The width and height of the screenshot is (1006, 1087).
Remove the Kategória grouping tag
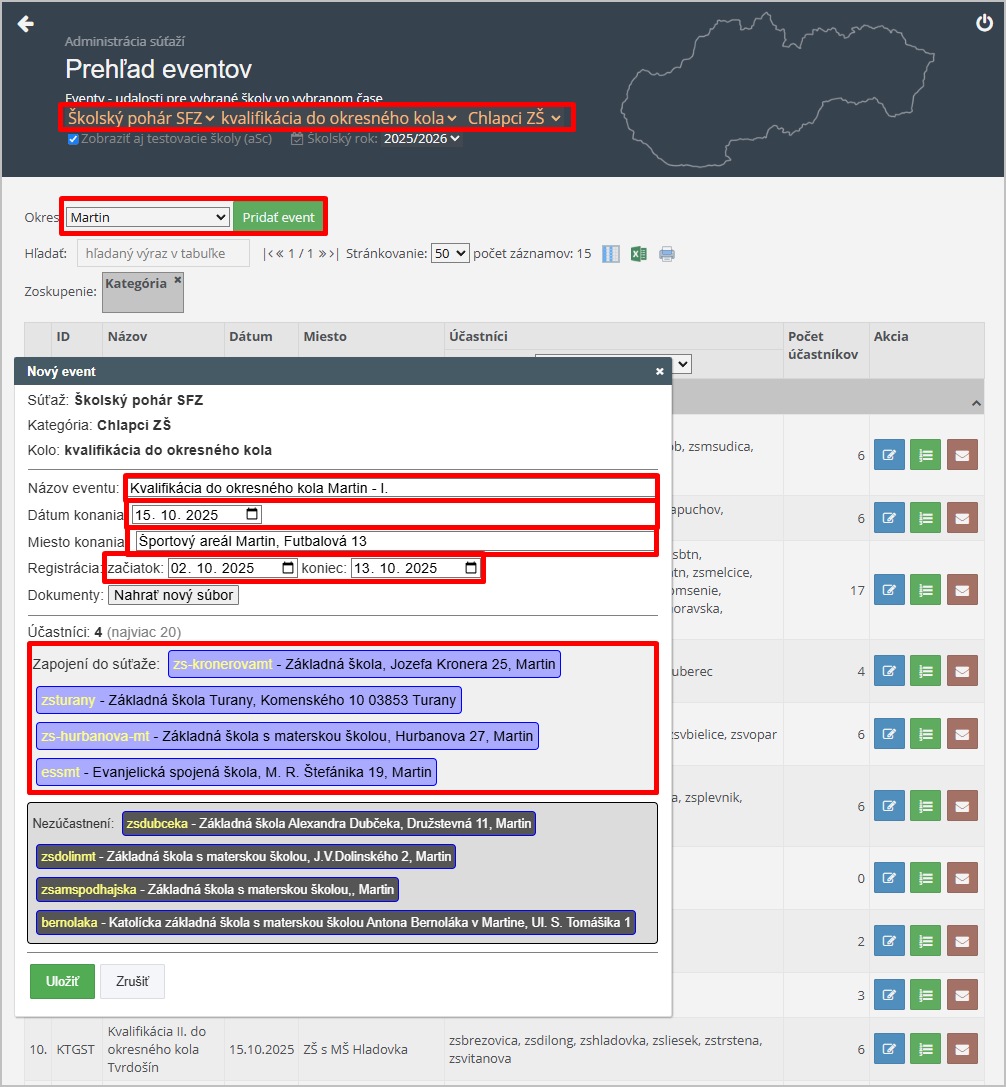point(178,281)
